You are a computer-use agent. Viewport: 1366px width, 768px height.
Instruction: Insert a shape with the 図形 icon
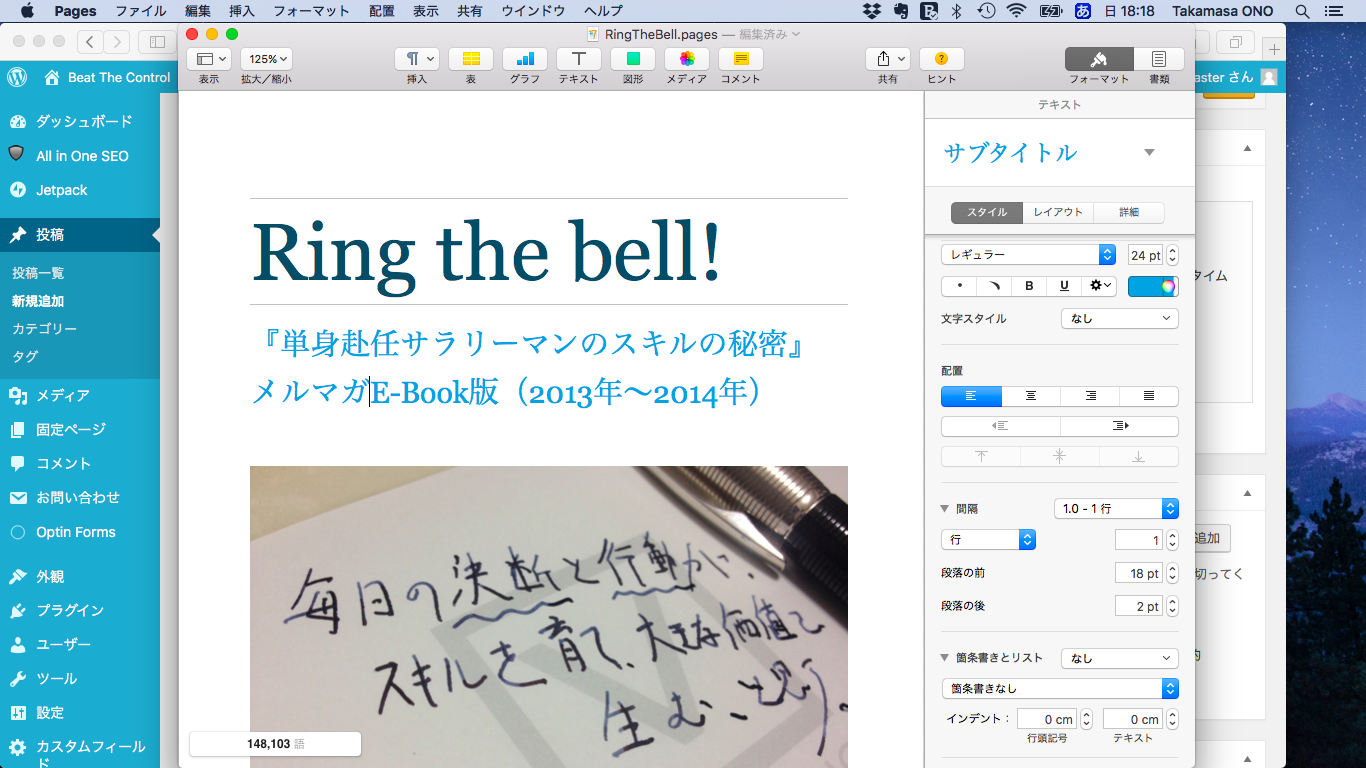coord(633,59)
